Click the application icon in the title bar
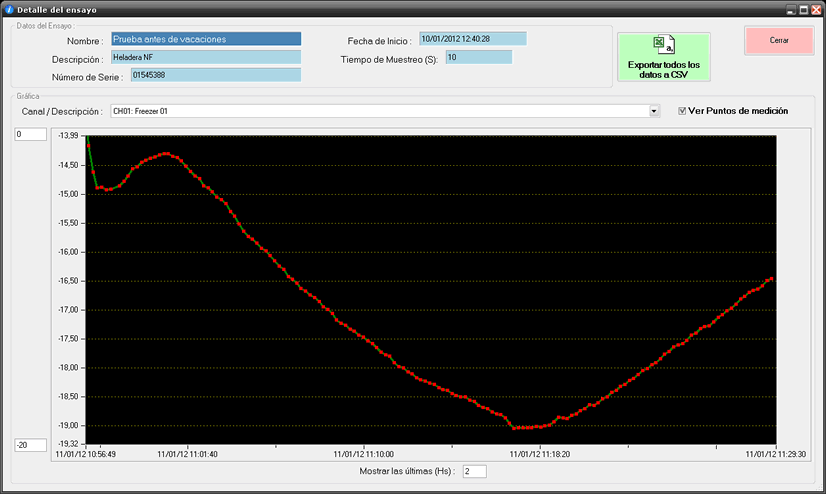Viewport: 826px width, 494px height. (8, 8)
